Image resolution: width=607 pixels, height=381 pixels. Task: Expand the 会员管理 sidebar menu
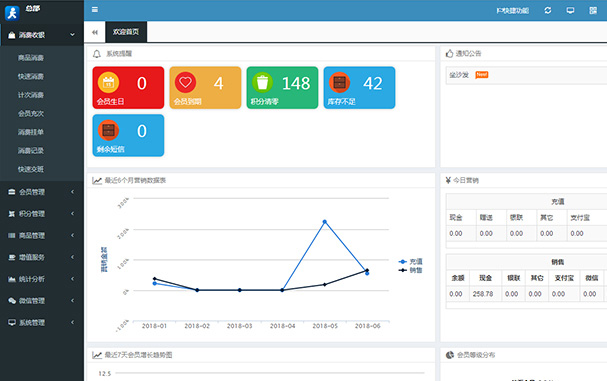[42, 192]
